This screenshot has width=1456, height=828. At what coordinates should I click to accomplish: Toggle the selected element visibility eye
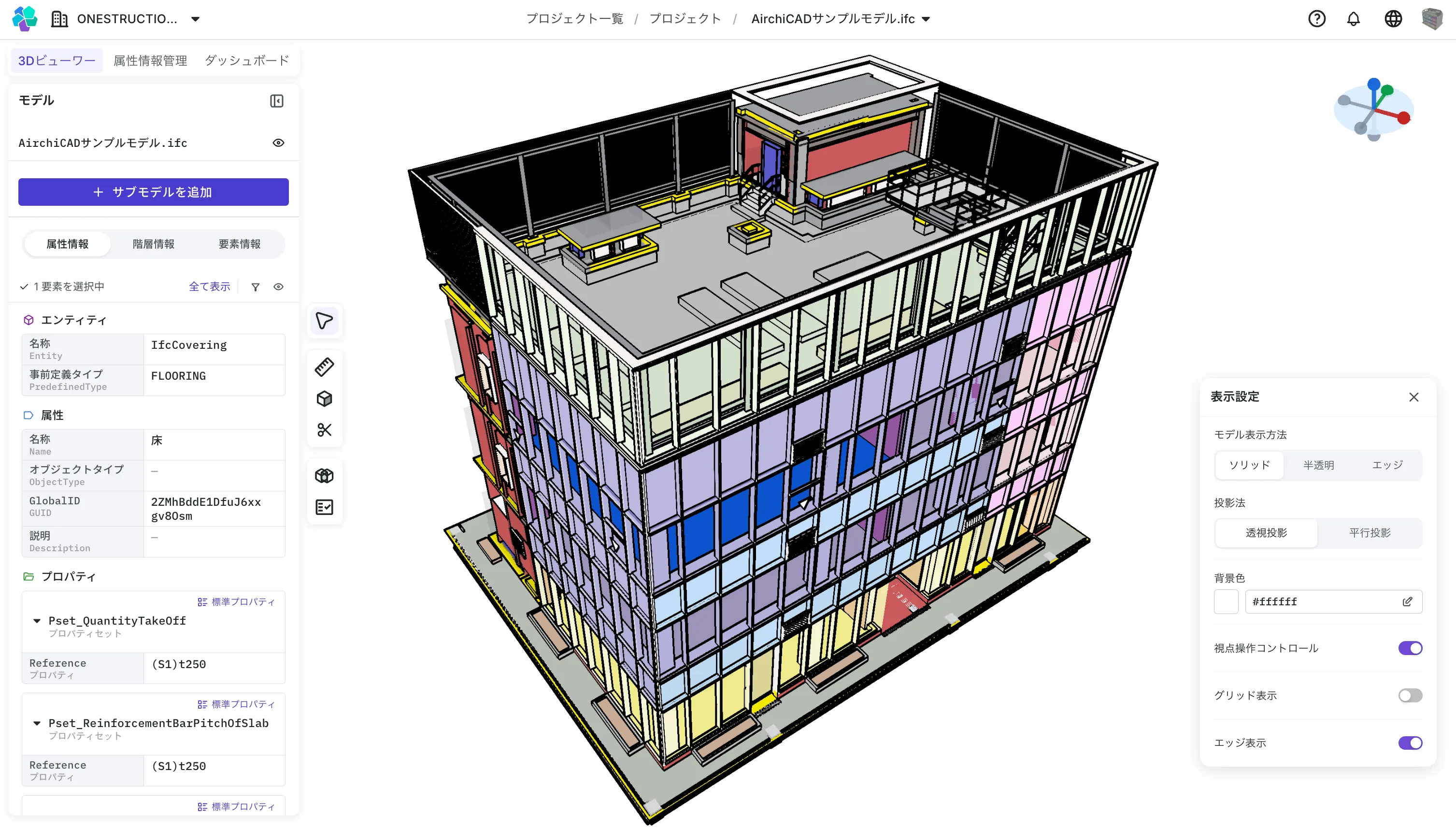click(278, 286)
